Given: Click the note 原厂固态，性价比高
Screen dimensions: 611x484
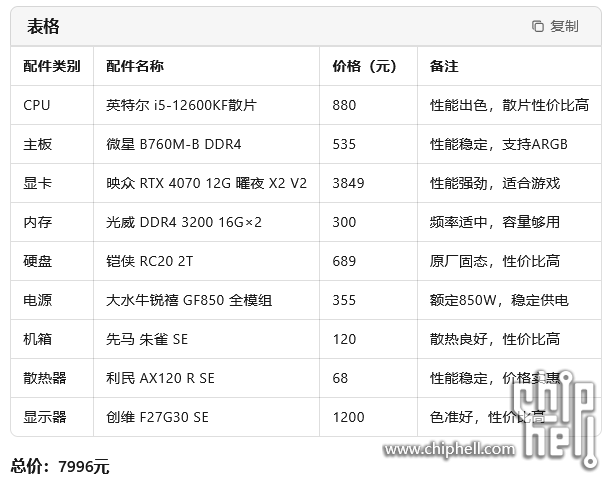Looking at the screenshot, I should (495, 261).
